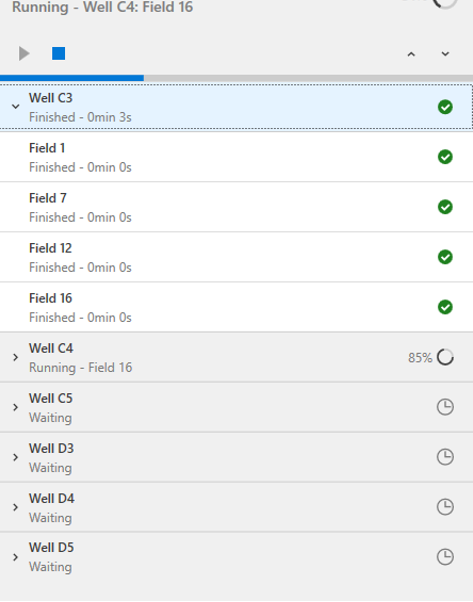This screenshot has width=473, height=602.
Task: Click Well D4 waiting clock icon
Action: 445,507
